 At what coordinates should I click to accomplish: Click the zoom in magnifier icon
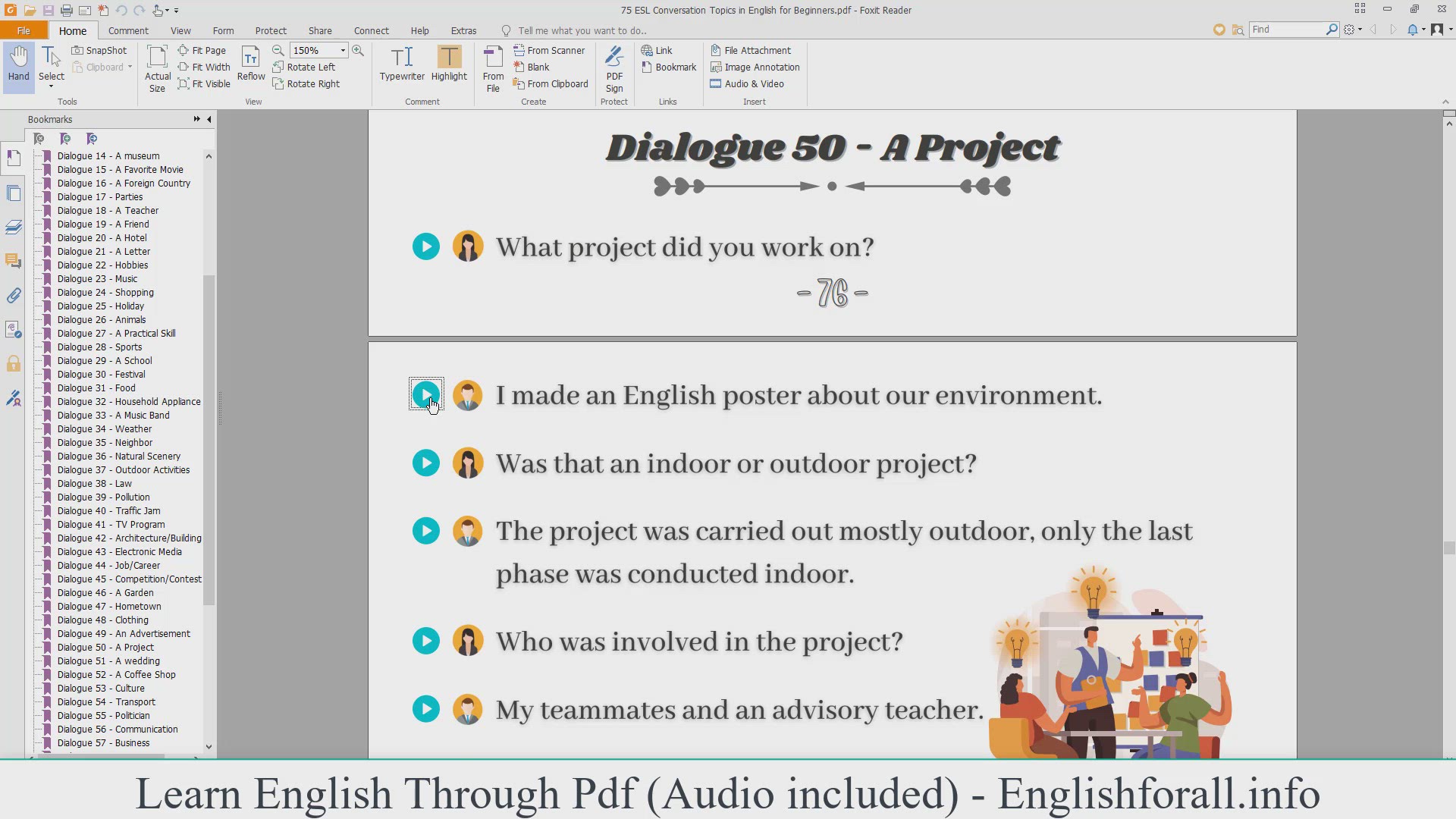click(358, 50)
